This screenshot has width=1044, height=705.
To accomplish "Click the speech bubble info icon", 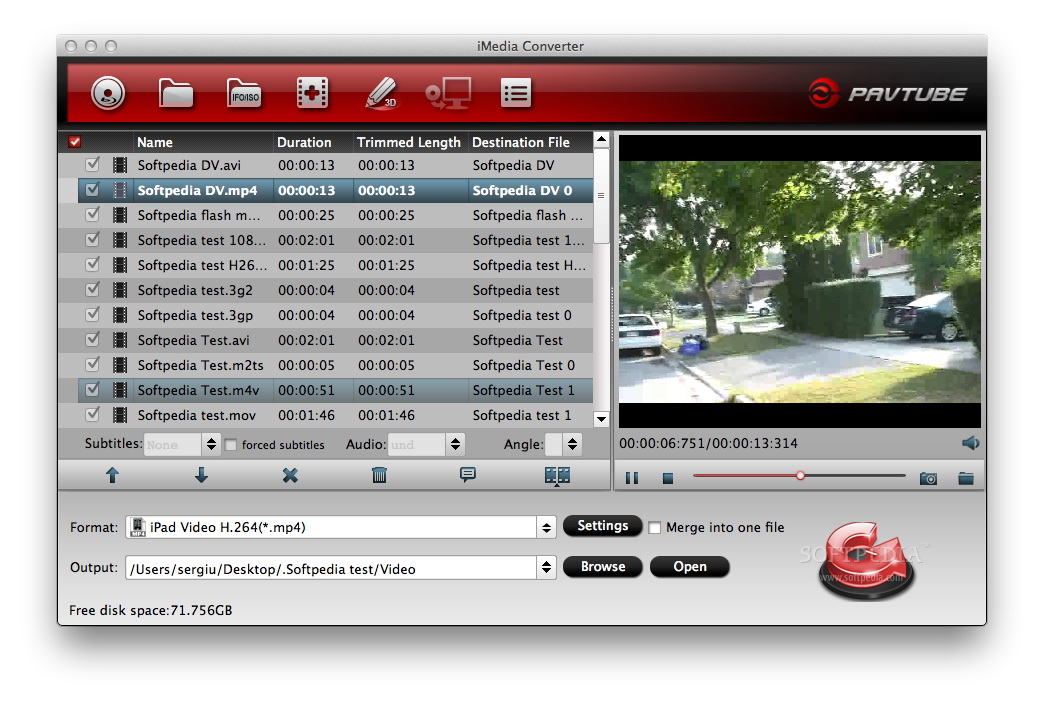I will tap(468, 475).
